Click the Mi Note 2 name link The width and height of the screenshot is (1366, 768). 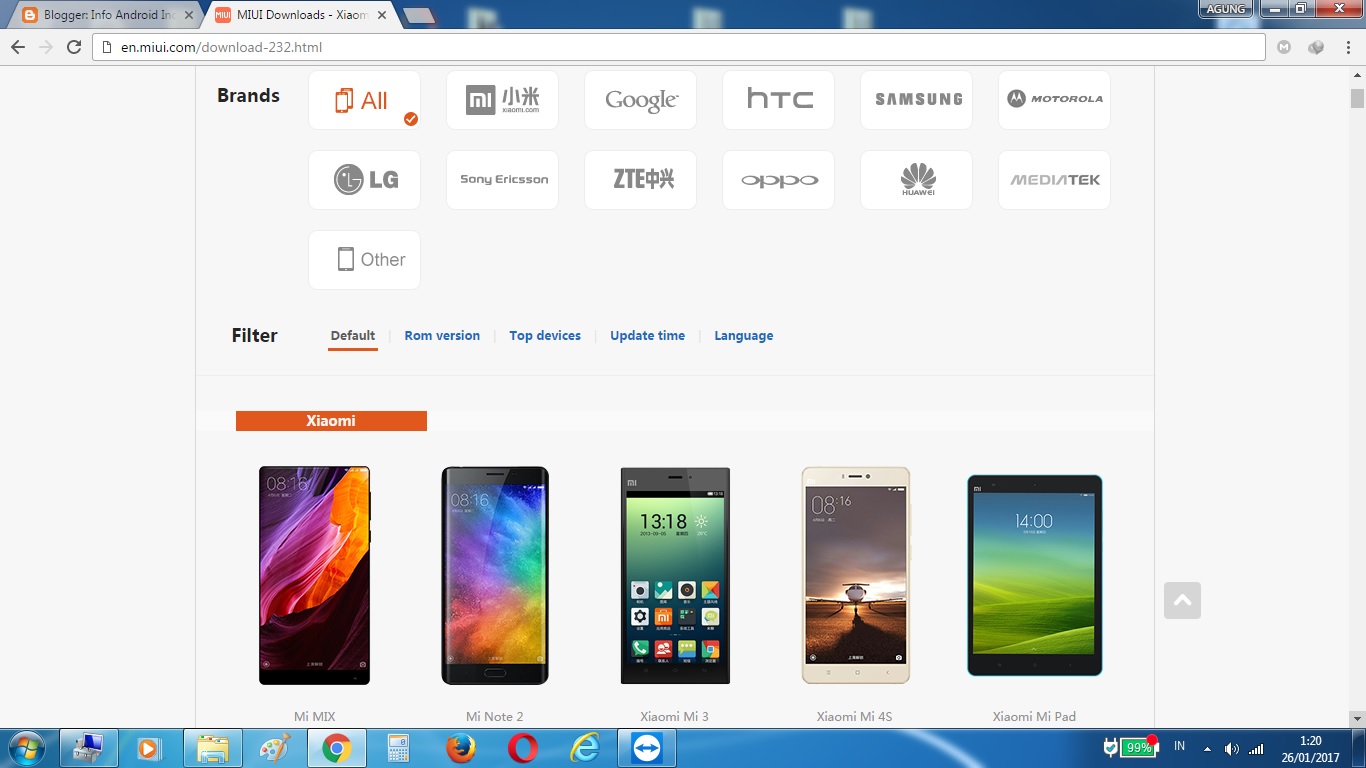(x=495, y=717)
